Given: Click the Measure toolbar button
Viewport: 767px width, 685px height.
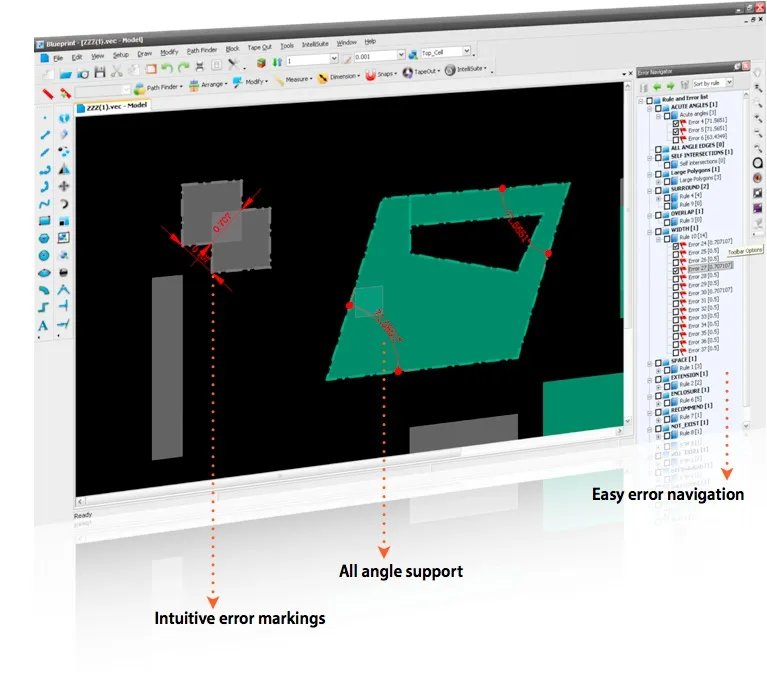Looking at the screenshot, I should point(293,80).
